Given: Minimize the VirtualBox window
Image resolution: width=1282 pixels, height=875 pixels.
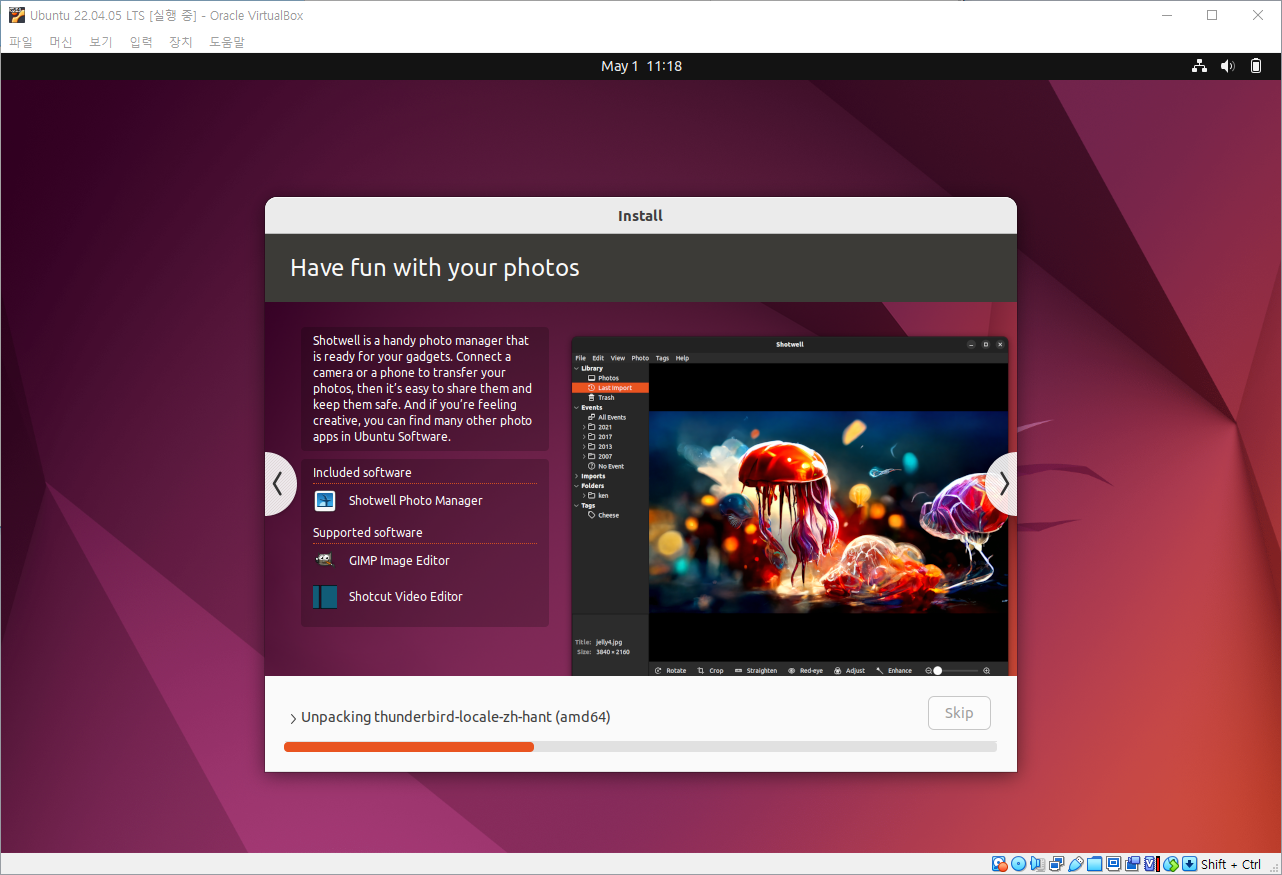Looking at the screenshot, I should coord(1166,15).
